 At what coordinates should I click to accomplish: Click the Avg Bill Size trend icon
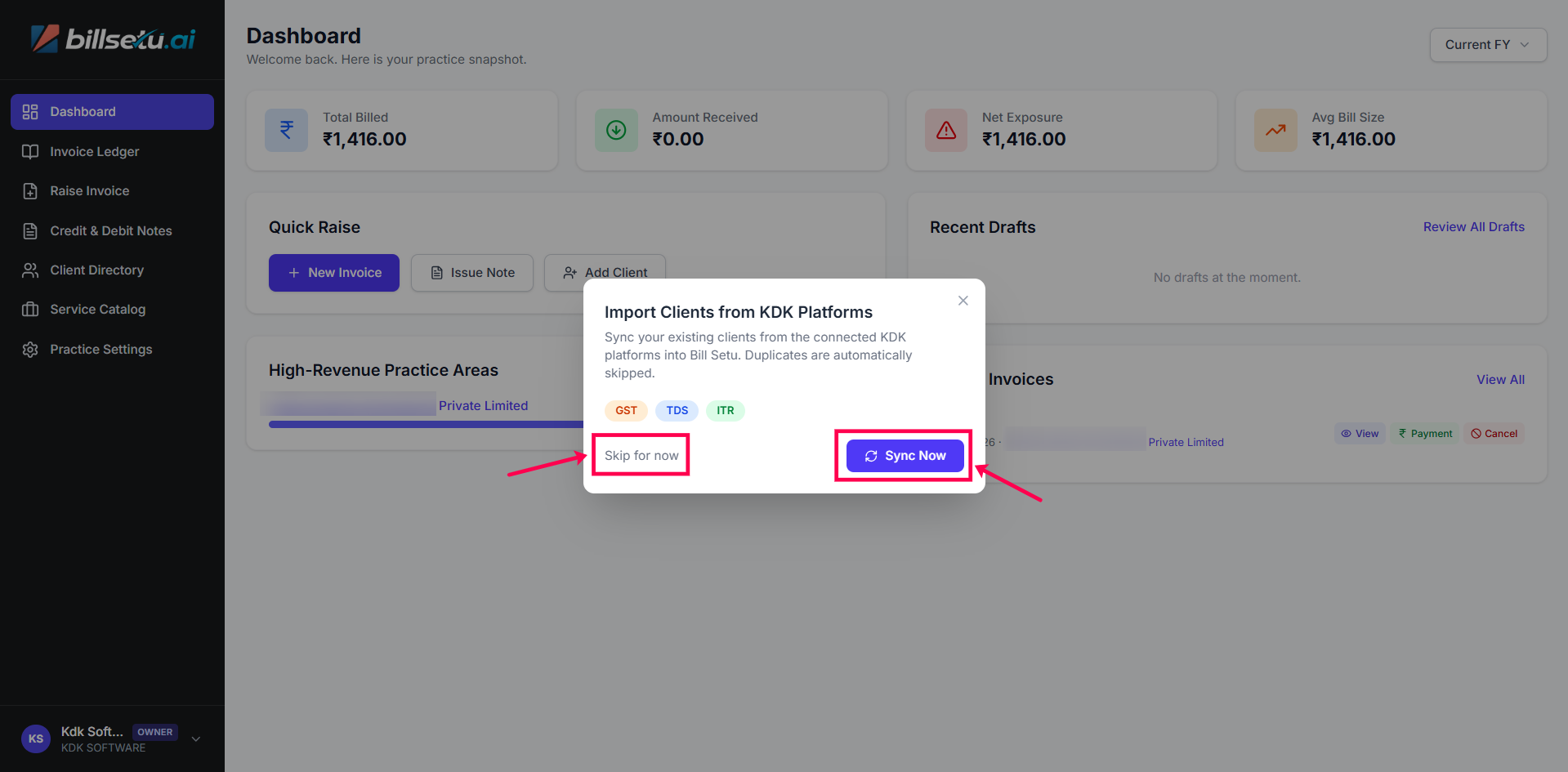(x=1275, y=130)
